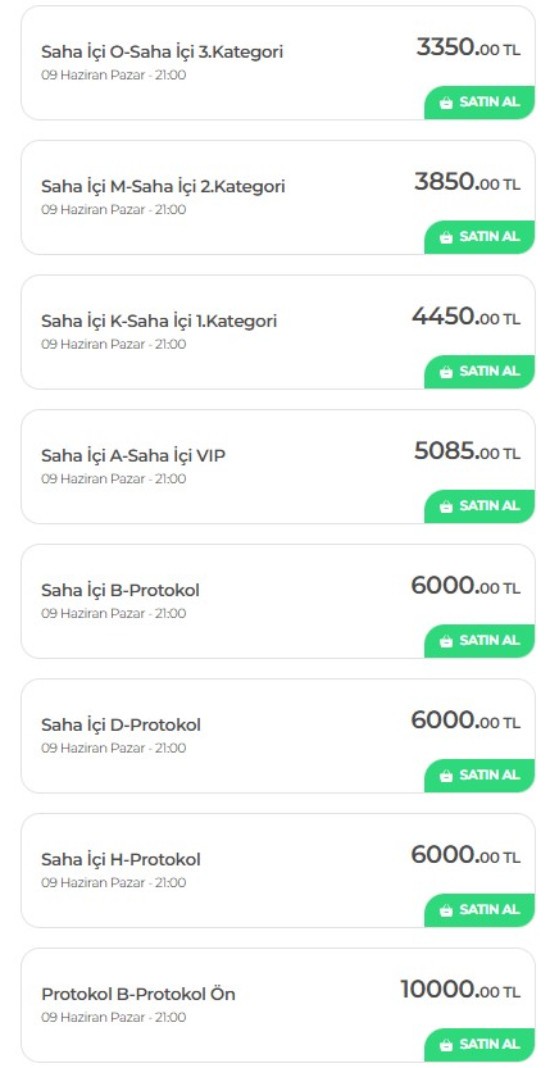Click basket icon for 10000 TL ticket
550x1068 pixels.
click(x=446, y=1046)
